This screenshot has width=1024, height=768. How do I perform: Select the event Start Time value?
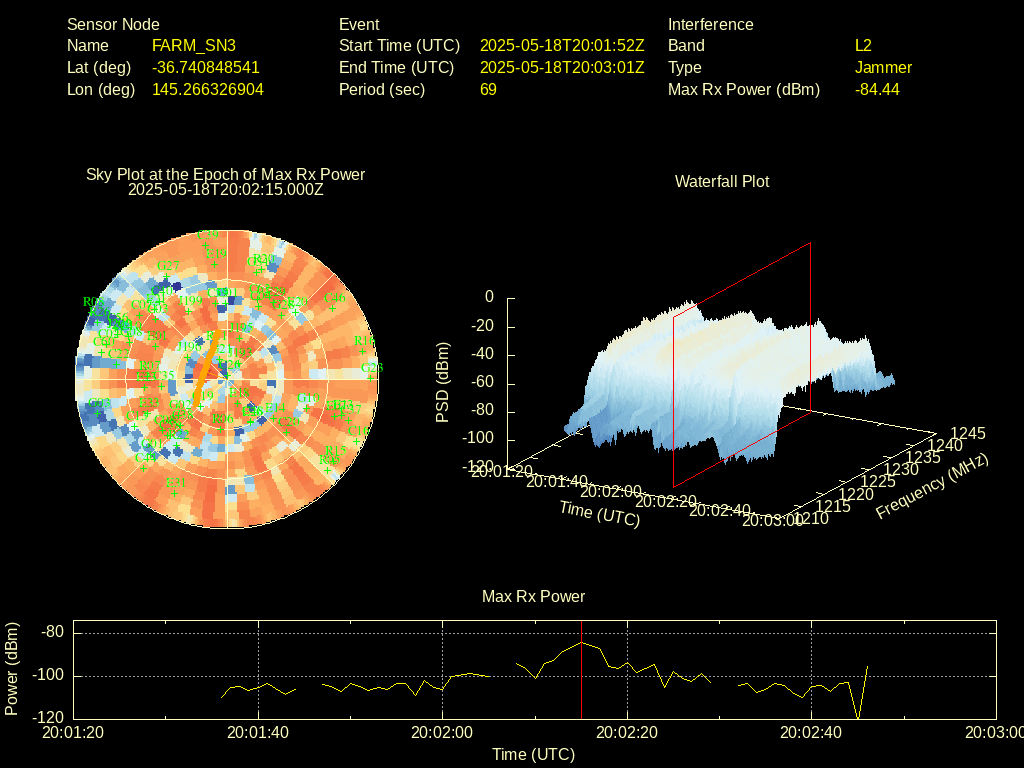(x=562, y=45)
